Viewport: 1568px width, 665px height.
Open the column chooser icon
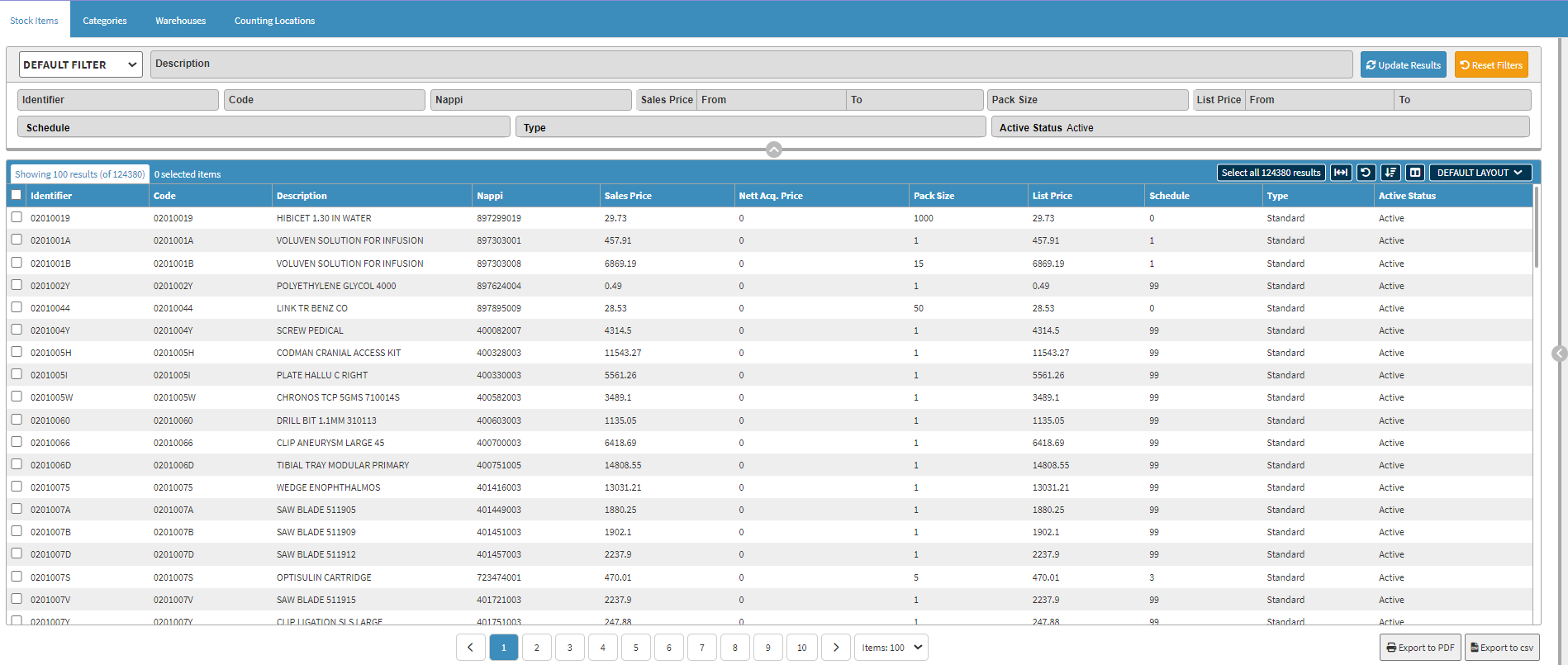pyautogui.click(x=1415, y=173)
